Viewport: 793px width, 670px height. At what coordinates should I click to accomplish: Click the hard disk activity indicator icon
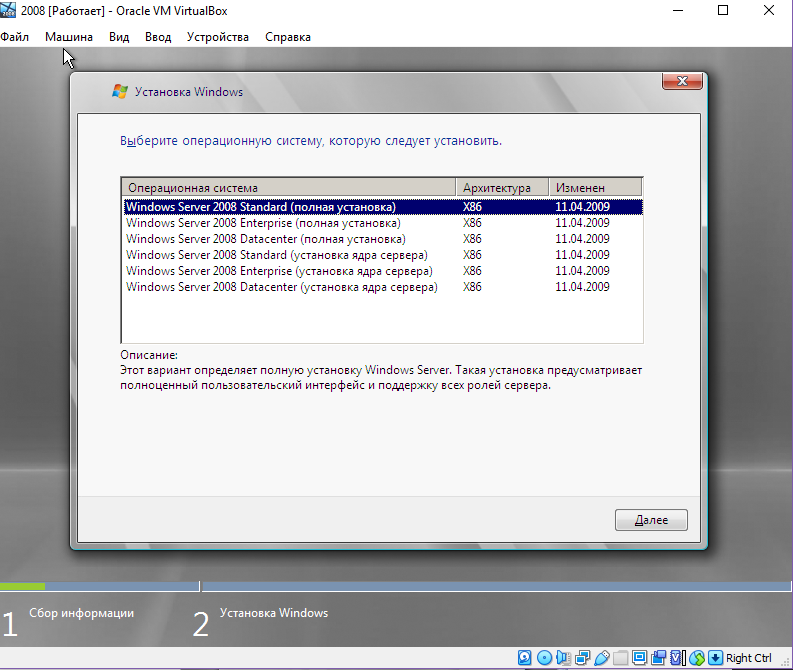(524, 657)
